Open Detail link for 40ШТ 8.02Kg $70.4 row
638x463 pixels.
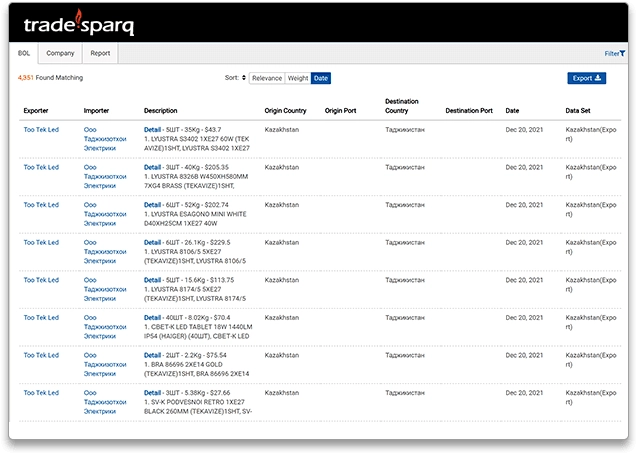[x=153, y=318]
